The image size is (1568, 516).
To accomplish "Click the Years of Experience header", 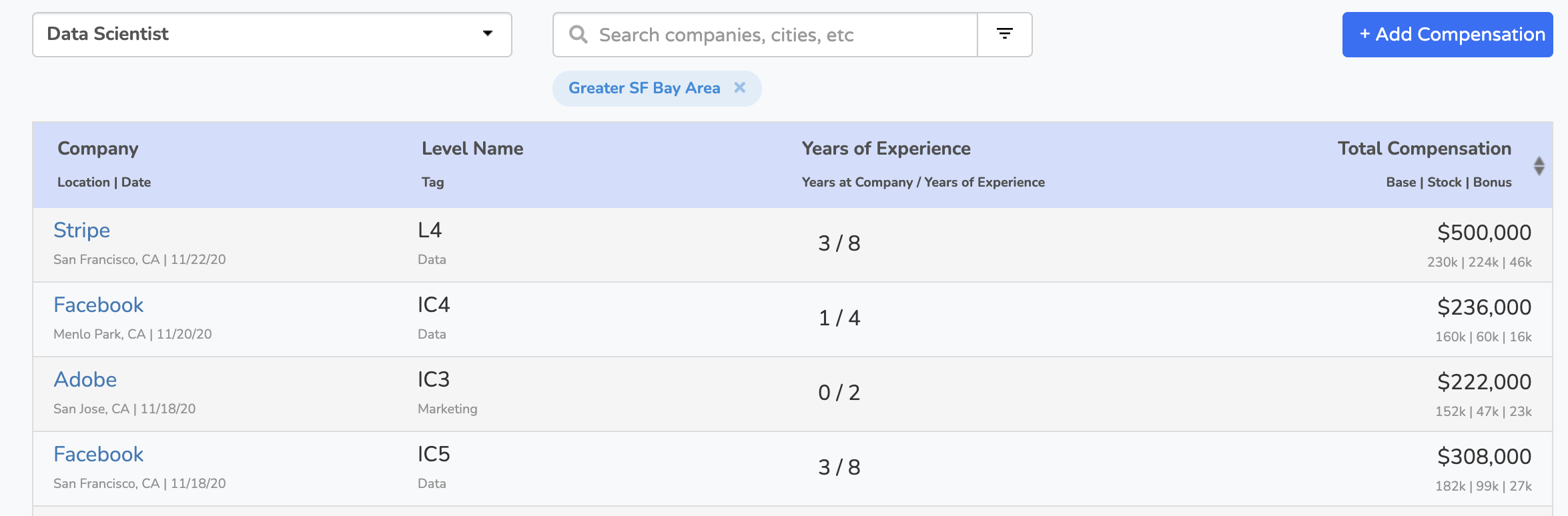I will (x=886, y=148).
